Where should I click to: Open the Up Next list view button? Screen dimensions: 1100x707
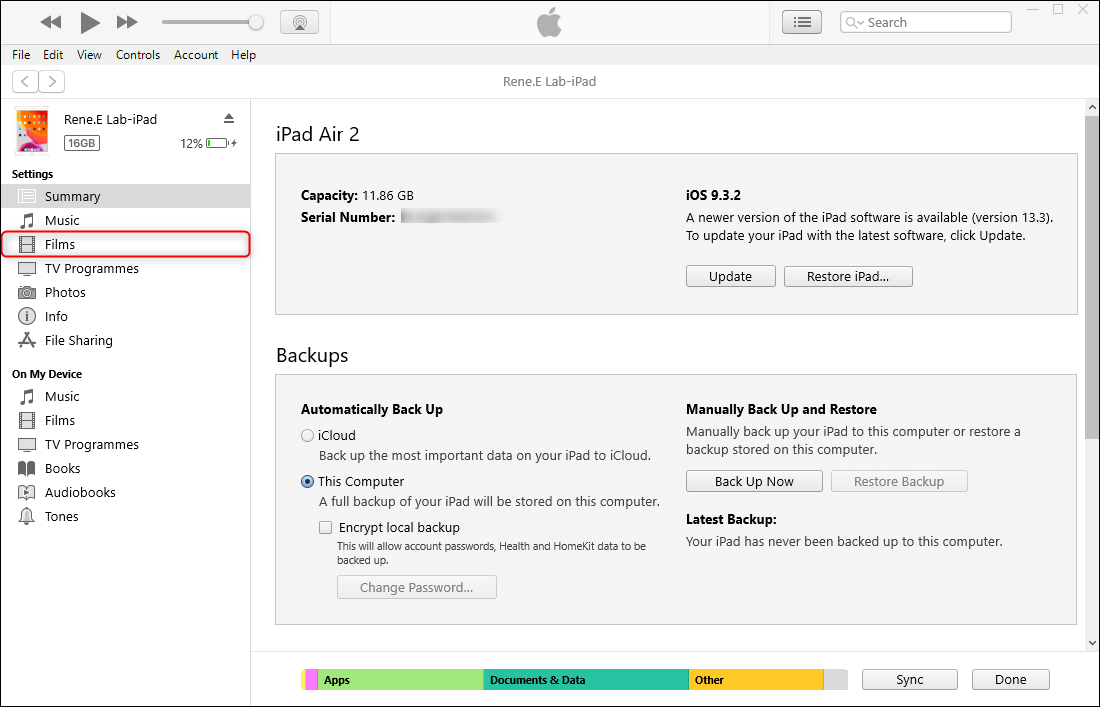[x=802, y=22]
